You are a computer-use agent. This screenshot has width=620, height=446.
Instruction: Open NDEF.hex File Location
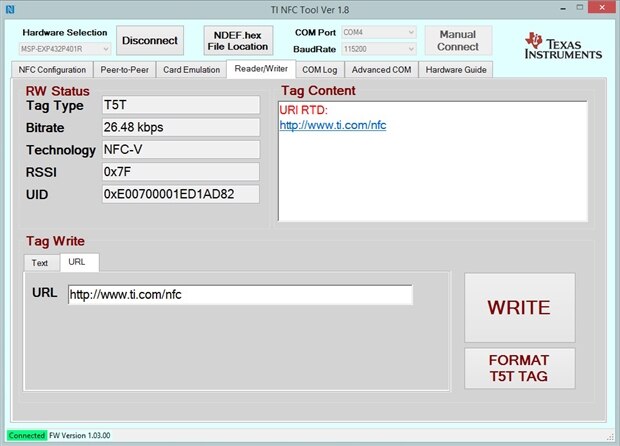pyautogui.click(x=238, y=40)
